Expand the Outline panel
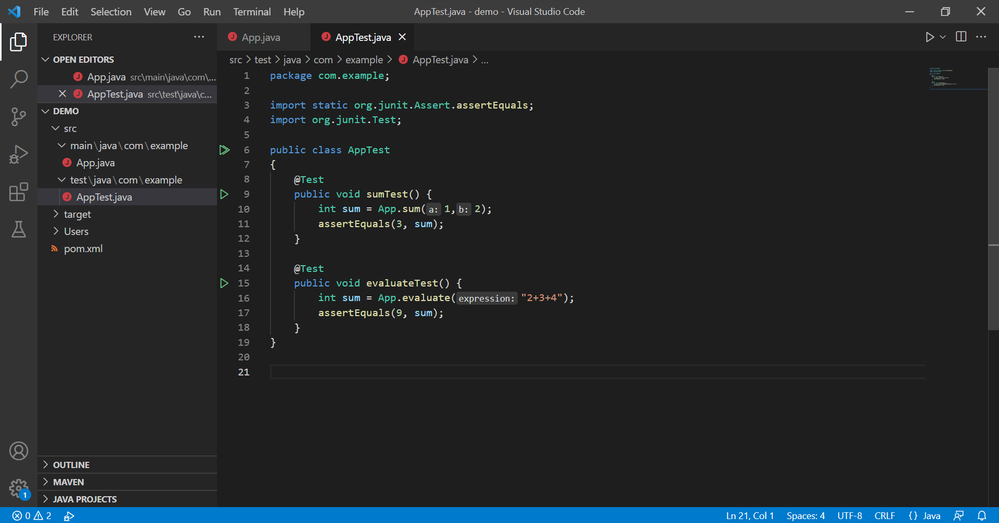This screenshot has width=999, height=523. click(127, 464)
